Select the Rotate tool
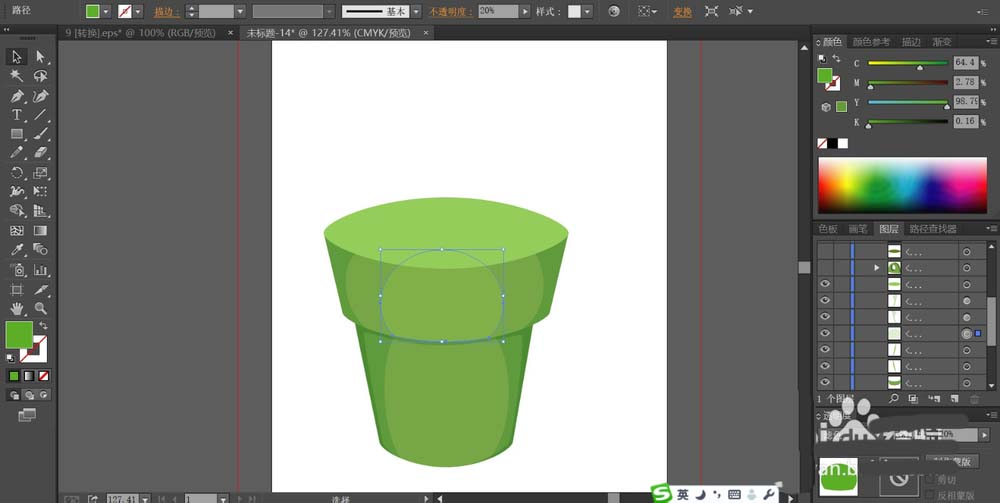The image size is (1000, 503). tap(17, 172)
